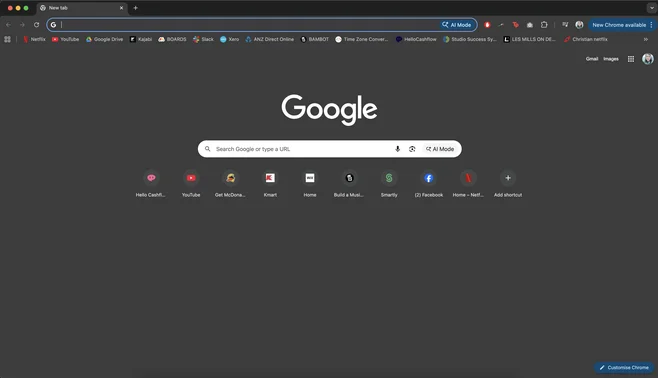Open a new tab with the plus button
The height and width of the screenshot is (378, 658).
click(x=135, y=8)
